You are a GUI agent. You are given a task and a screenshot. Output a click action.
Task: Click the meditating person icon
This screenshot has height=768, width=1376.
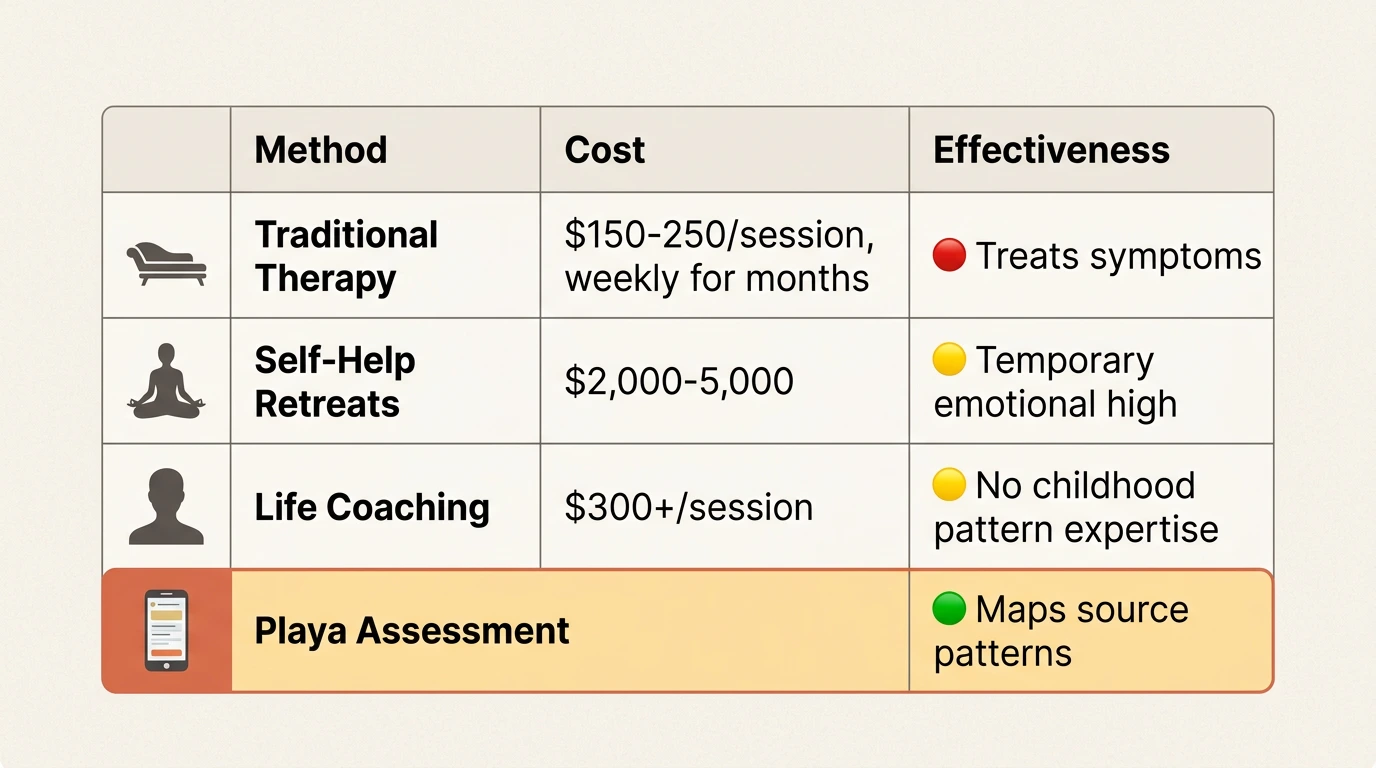tap(166, 380)
